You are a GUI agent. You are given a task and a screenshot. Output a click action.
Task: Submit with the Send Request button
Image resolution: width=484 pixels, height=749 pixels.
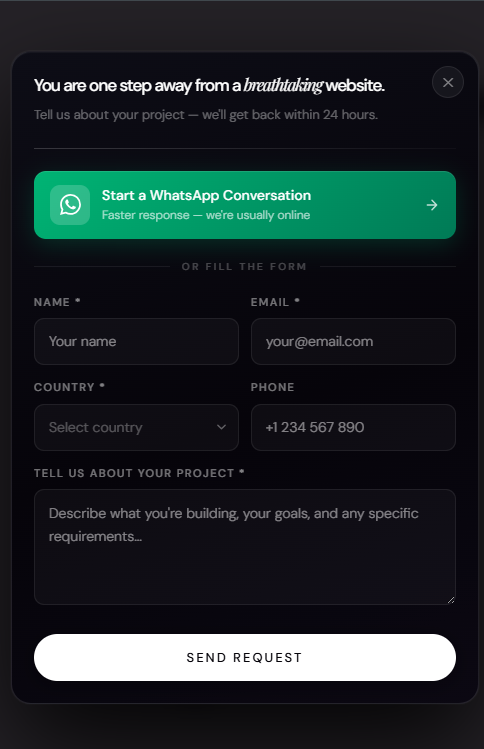(x=245, y=658)
